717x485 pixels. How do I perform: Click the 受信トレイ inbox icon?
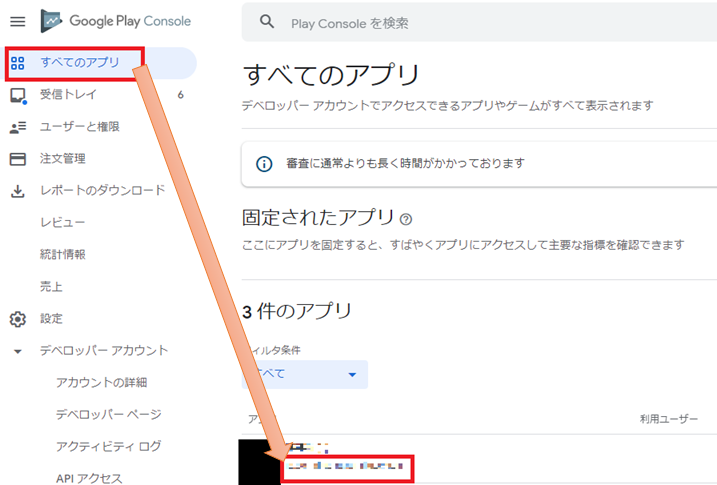pos(18,96)
